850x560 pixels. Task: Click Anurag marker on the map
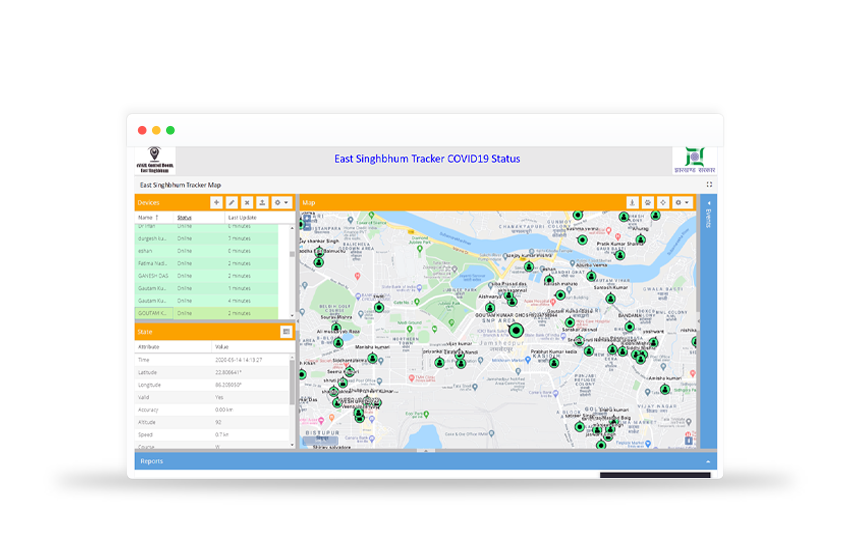tap(641, 239)
